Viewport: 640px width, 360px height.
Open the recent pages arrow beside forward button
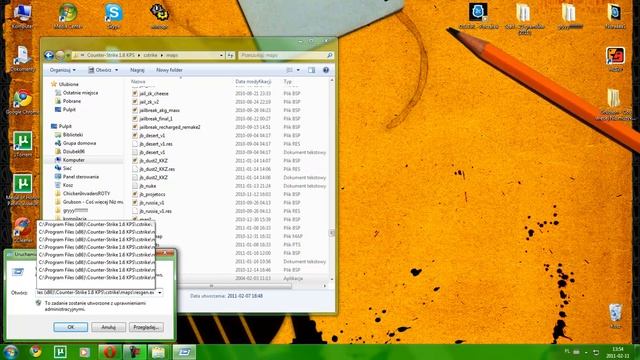[68, 55]
